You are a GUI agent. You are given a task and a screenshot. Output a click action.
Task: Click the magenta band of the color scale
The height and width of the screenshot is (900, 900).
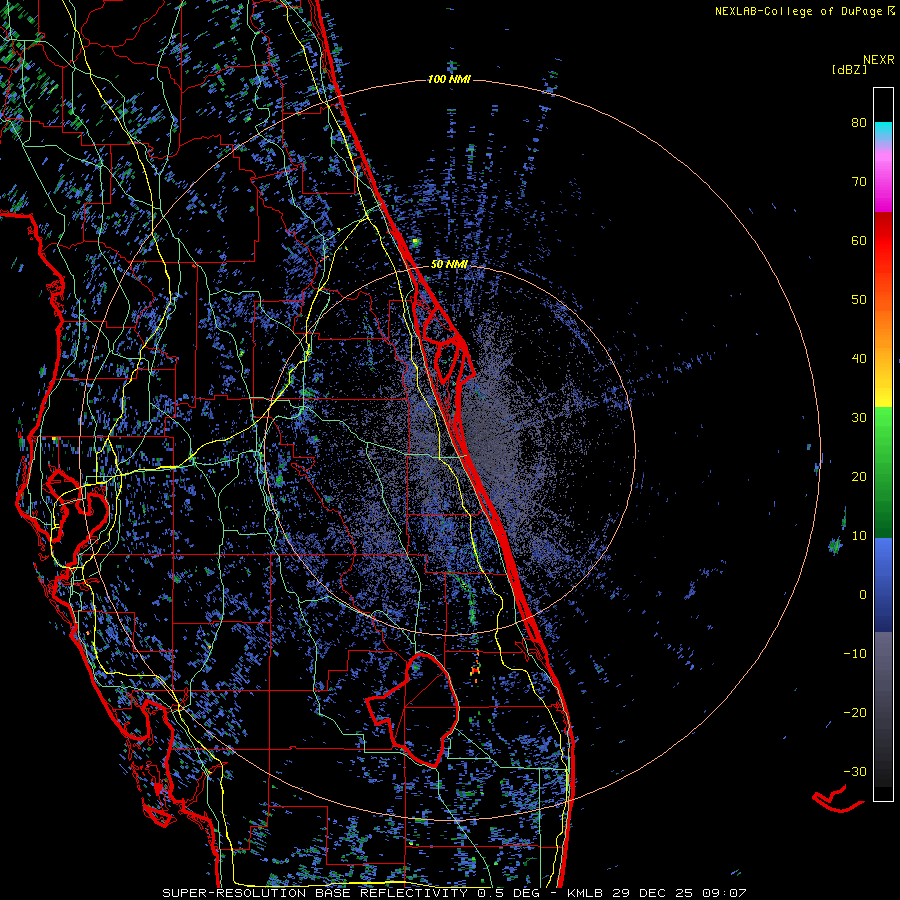883,184
